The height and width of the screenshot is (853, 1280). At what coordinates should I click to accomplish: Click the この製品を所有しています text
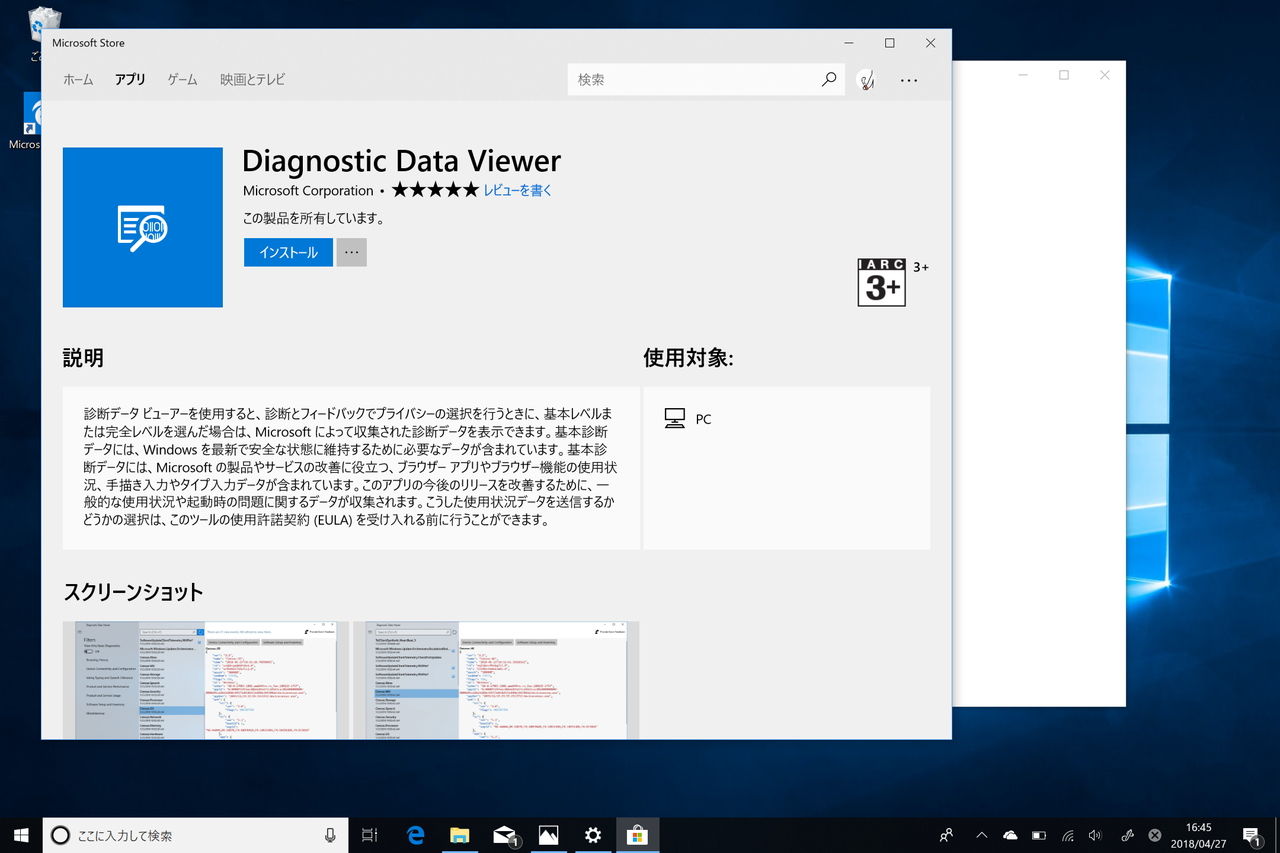tap(313, 218)
